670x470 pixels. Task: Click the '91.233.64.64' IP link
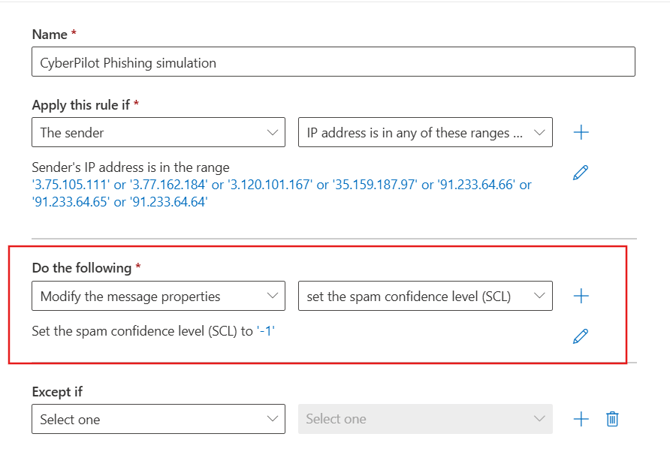174,201
